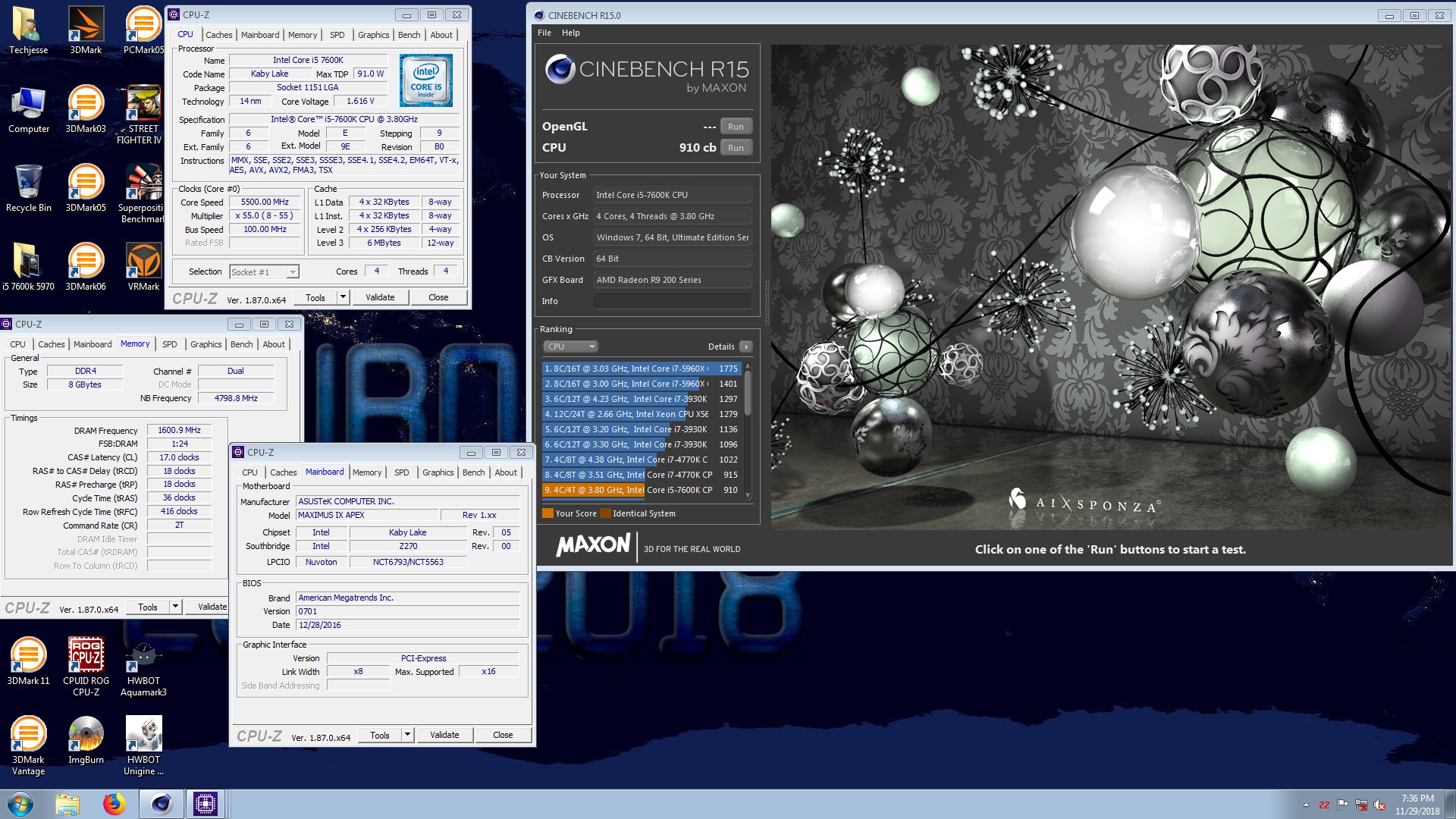Expand the ranking Details arrow
The width and height of the screenshot is (1456, 819).
746,347
